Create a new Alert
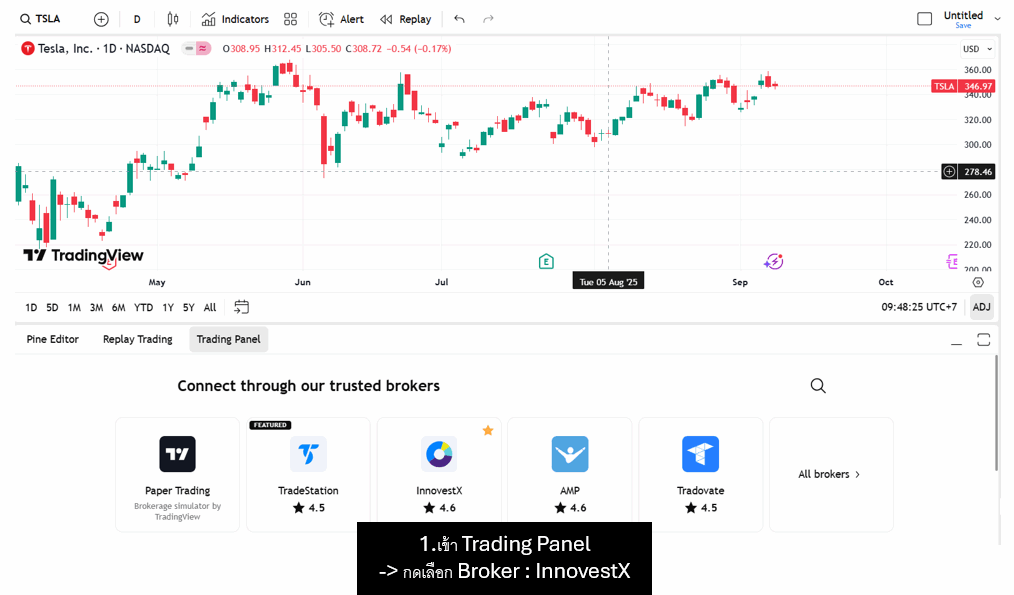This screenshot has width=1014, height=595. [x=341, y=19]
